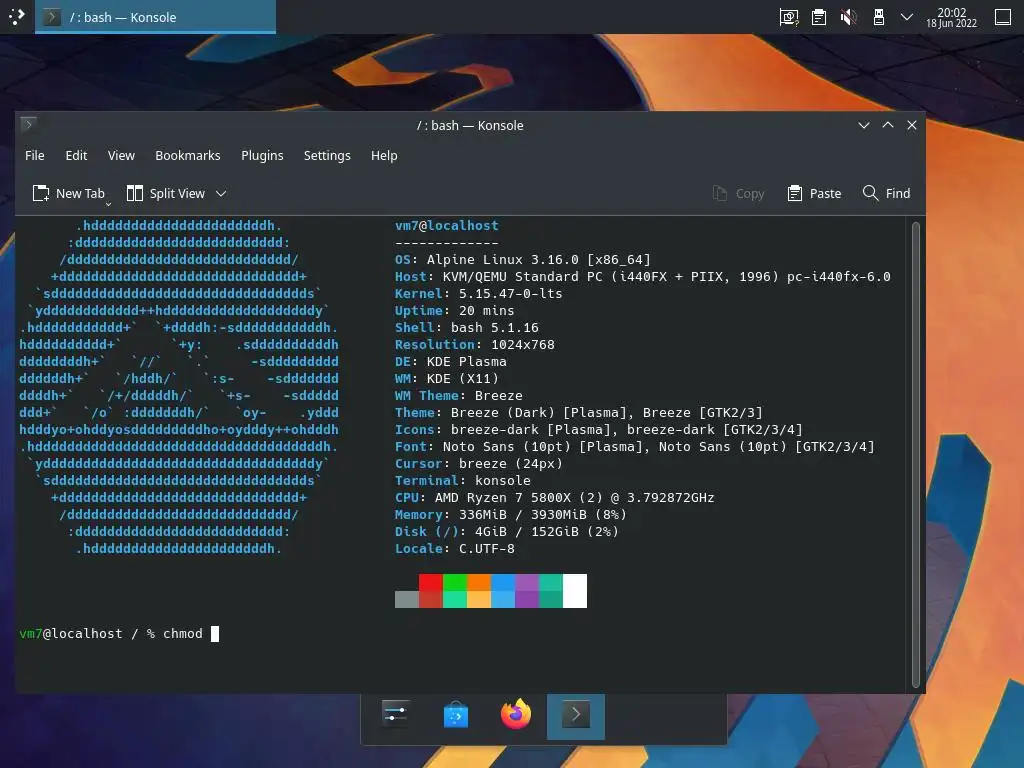Click the Konsole window menu icon in titlebar
Viewport: 1024px width, 768px height.
coord(29,123)
